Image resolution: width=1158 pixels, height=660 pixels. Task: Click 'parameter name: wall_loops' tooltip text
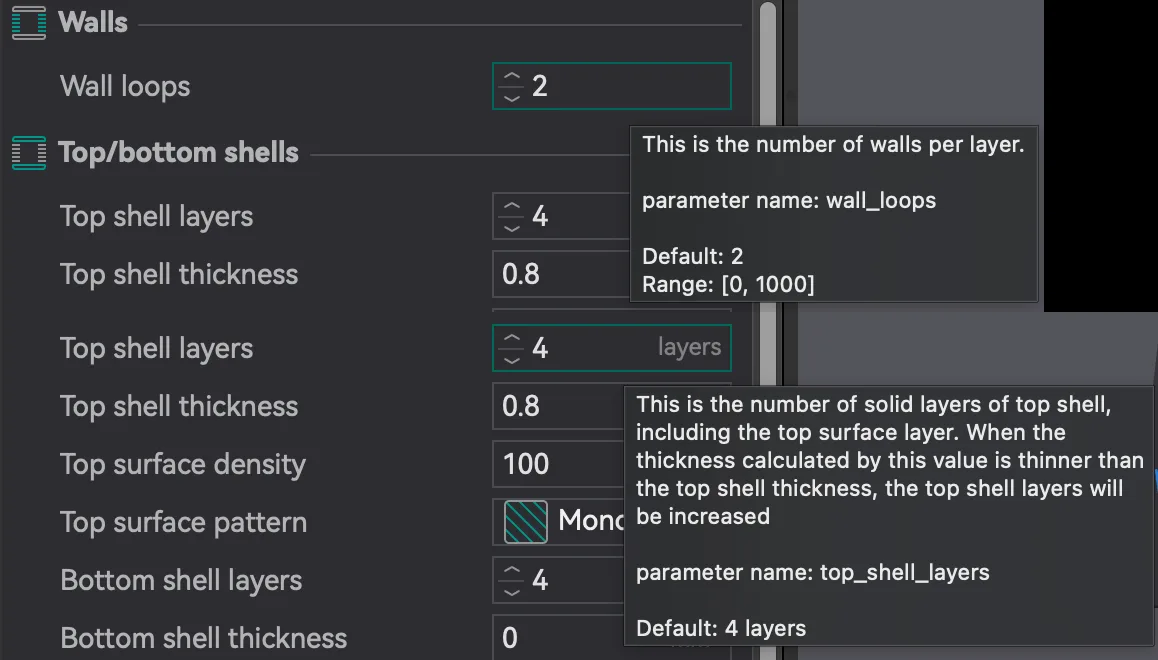click(x=789, y=201)
